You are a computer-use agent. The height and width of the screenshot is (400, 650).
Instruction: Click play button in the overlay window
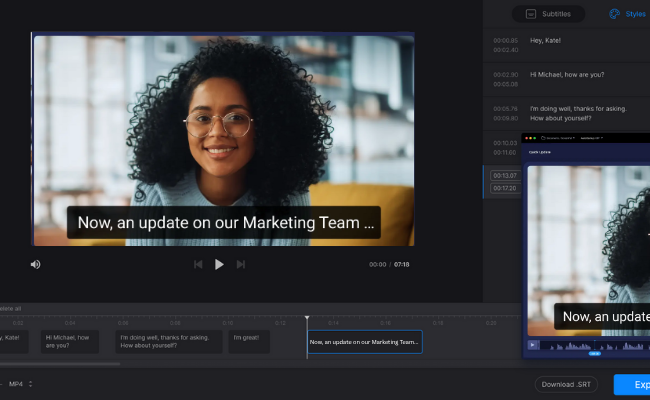pos(533,345)
